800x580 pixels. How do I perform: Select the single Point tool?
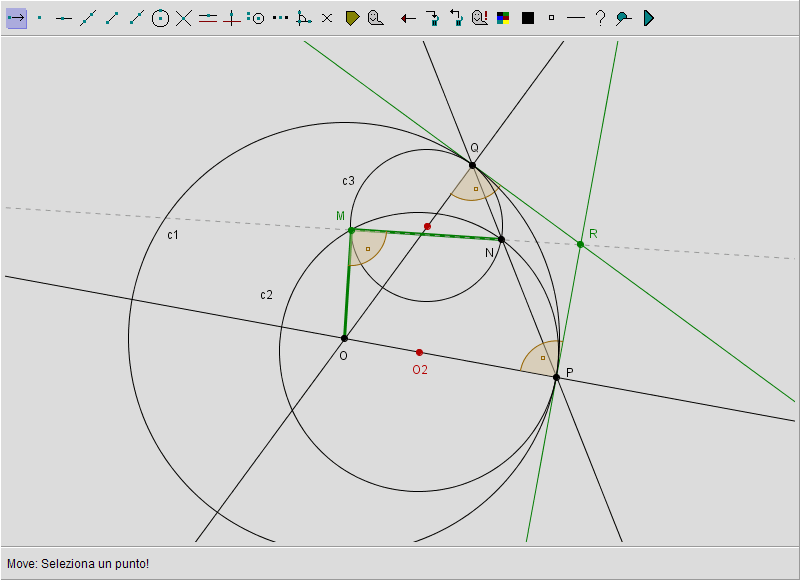(40, 18)
